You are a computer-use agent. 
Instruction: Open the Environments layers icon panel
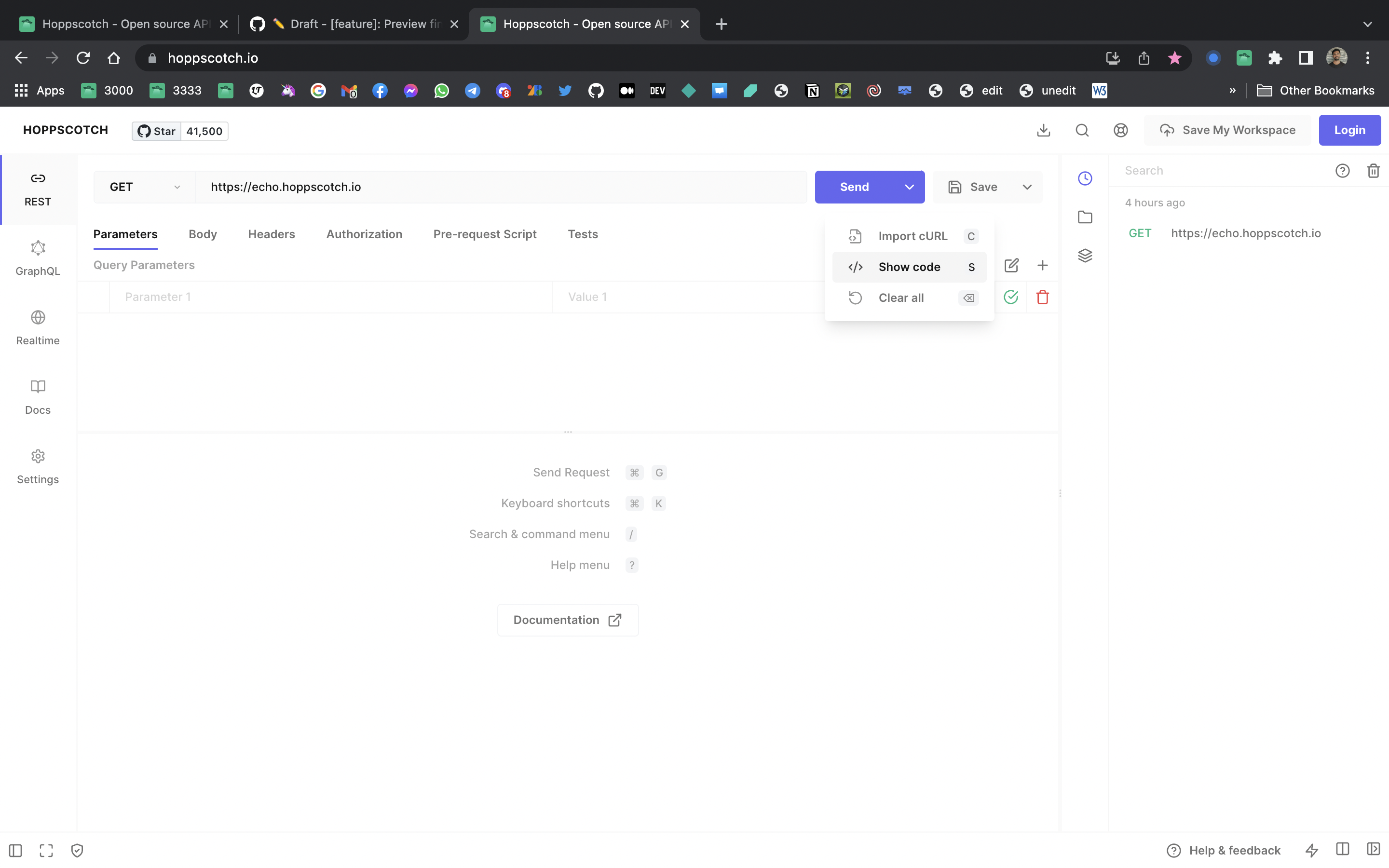point(1085,255)
